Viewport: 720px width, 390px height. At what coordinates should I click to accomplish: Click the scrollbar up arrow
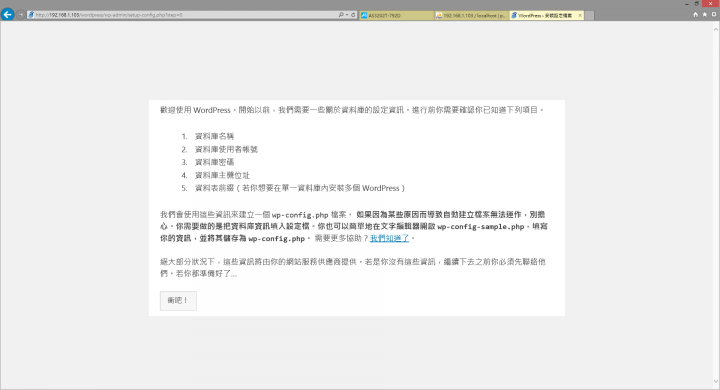(716, 29)
